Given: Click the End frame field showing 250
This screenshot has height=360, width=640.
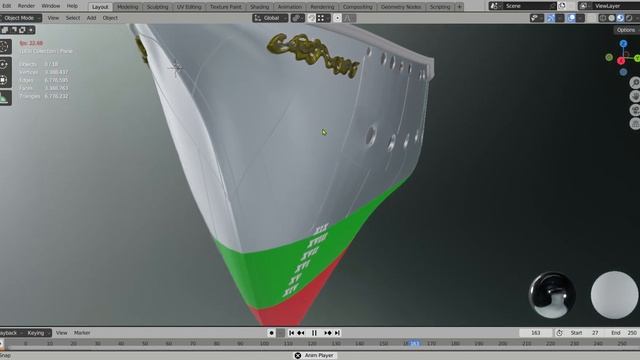Looking at the screenshot, I should (x=623, y=333).
